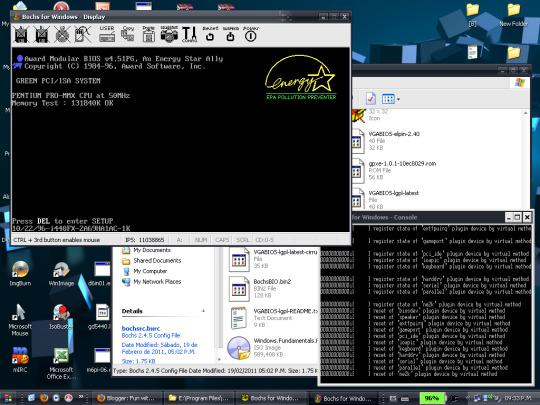Open Bochs runtime CONFIG tools
This screenshot has height=405, width=540.
[x=189, y=34]
